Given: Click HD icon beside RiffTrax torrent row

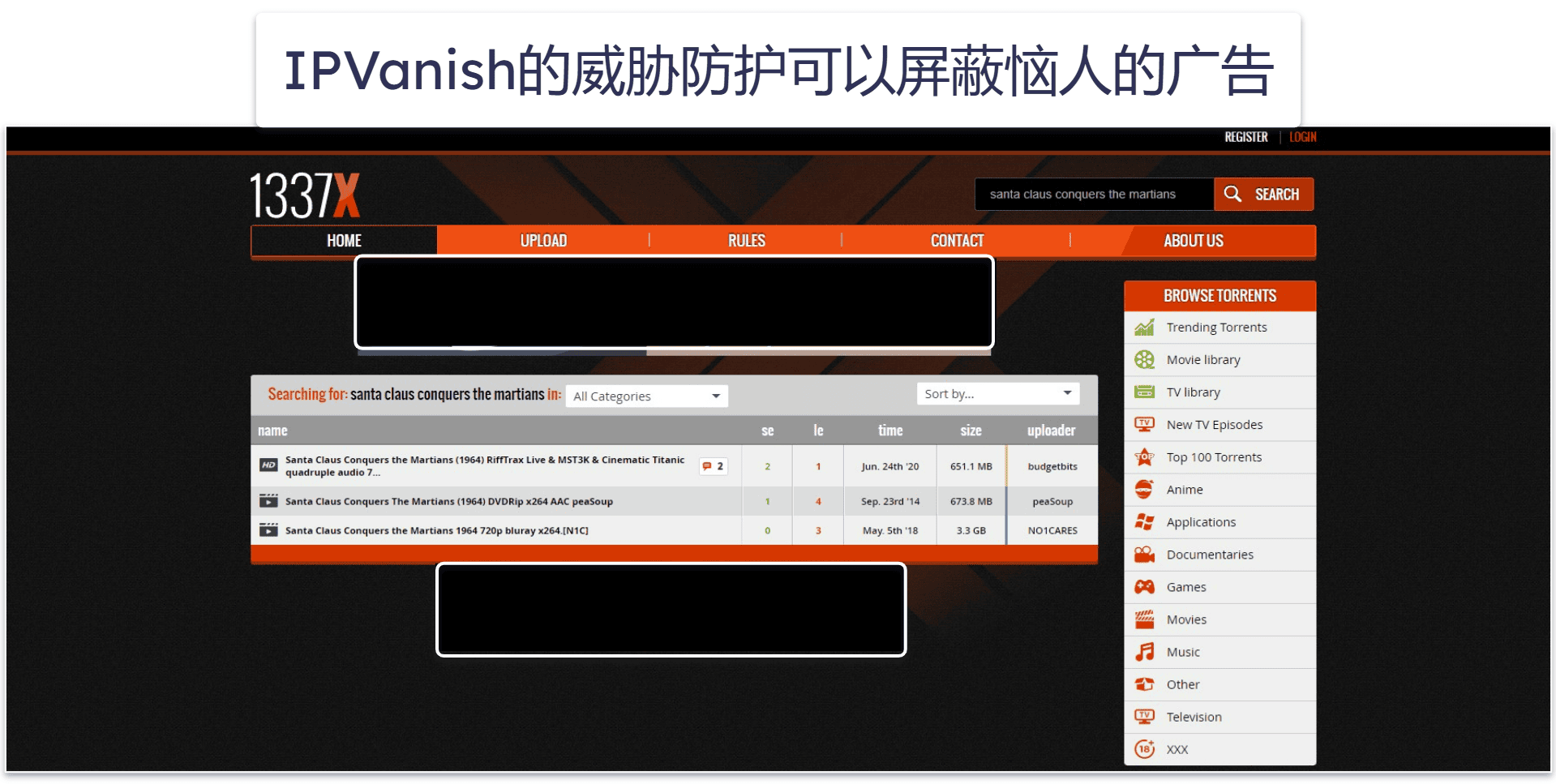Looking at the screenshot, I should coord(268,465).
